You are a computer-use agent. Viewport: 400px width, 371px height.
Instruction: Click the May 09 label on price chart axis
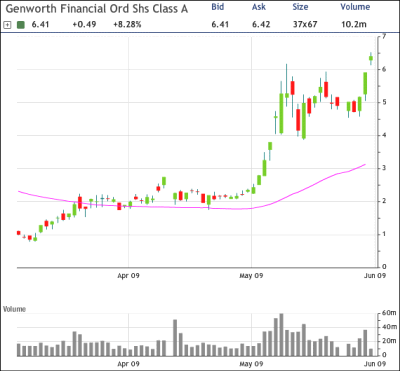tap(252, 276)
